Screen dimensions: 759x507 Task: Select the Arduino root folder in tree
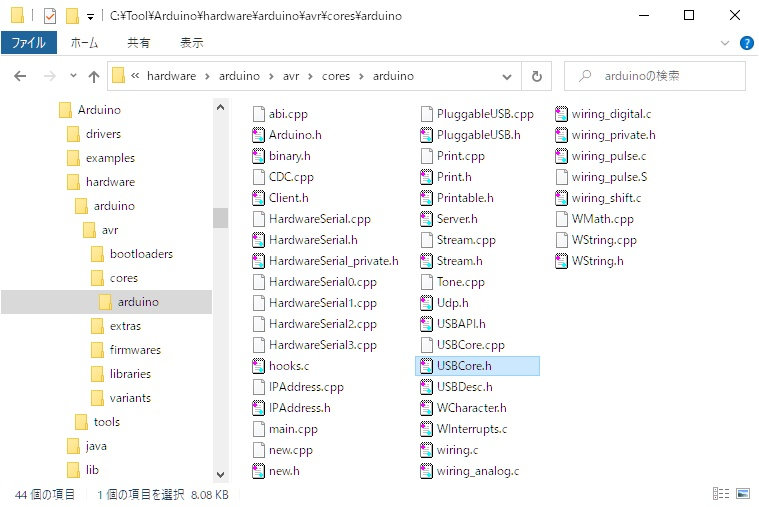[x=99, y=110]
